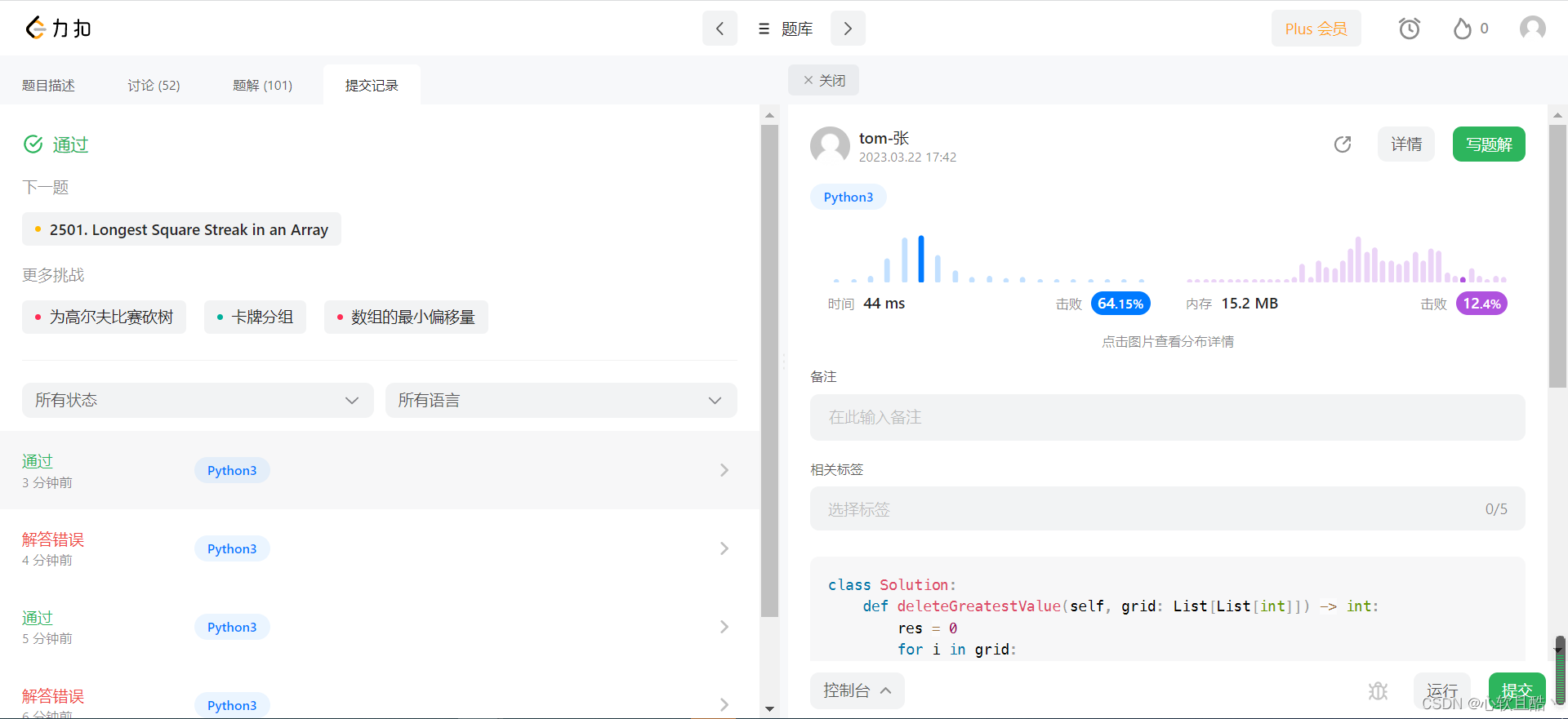Click the 下一题 label

click(46, 187)
